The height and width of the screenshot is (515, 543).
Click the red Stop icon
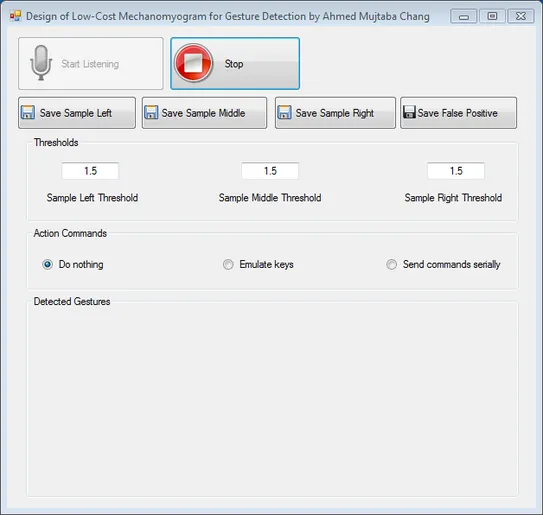click(193, 63)
